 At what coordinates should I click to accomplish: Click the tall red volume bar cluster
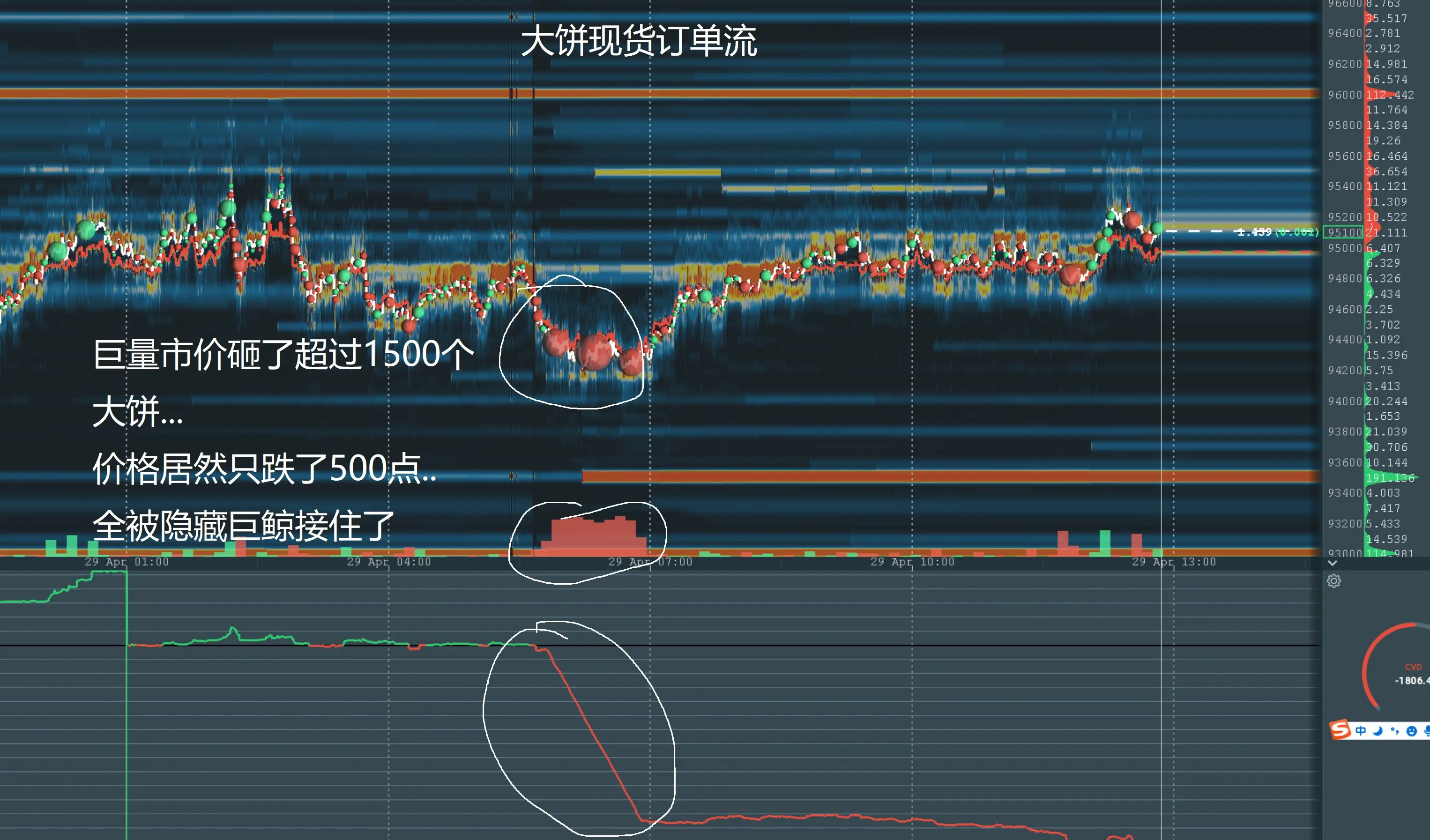[593, 535]
